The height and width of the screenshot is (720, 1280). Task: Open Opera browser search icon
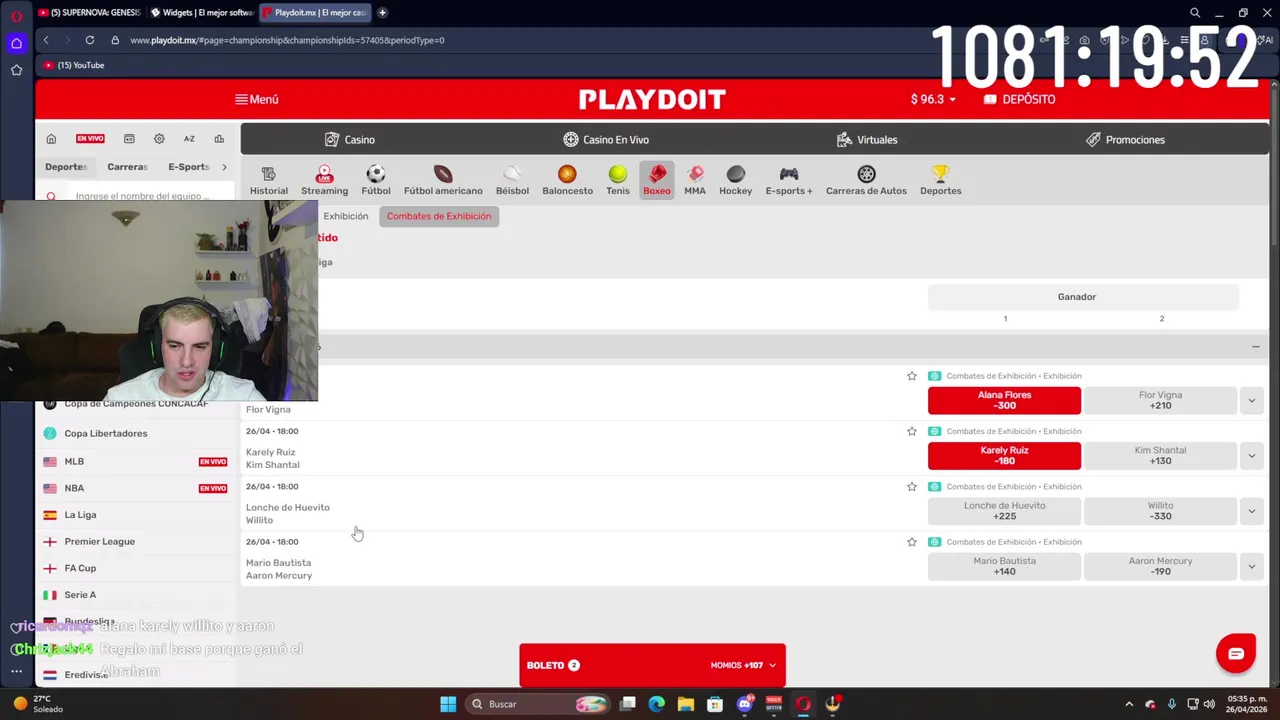click(1195, 13)
